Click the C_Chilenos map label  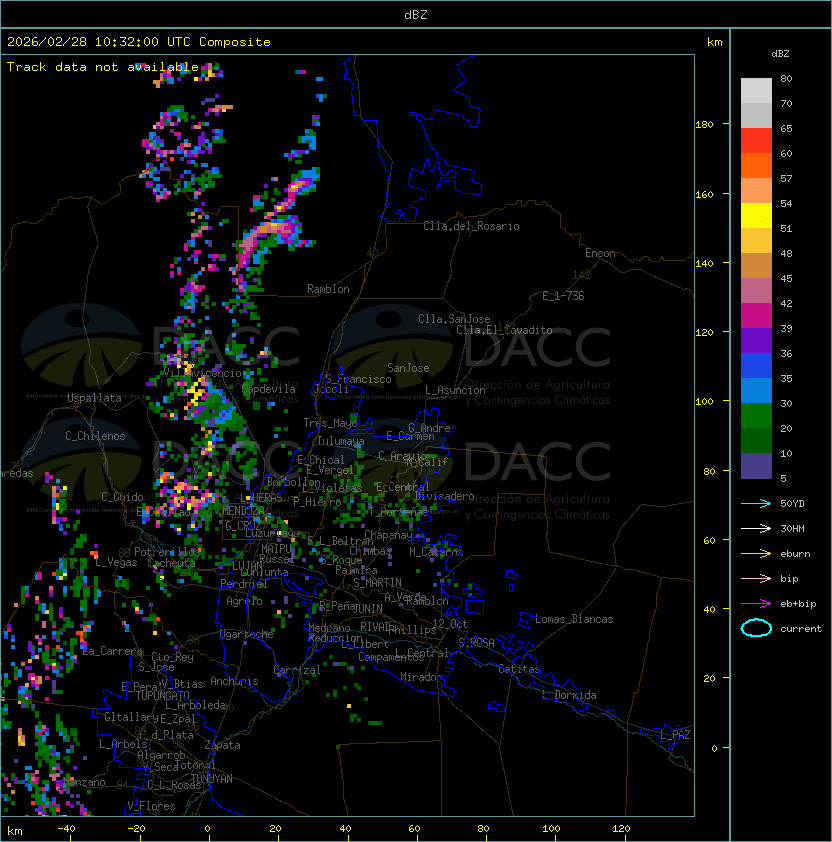[95, 436]
